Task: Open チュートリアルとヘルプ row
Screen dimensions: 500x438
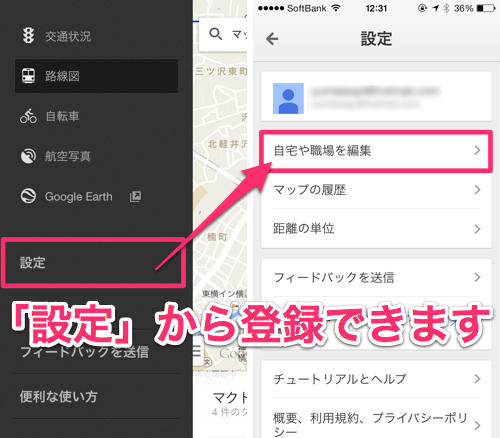Action: tap(376, 379)
